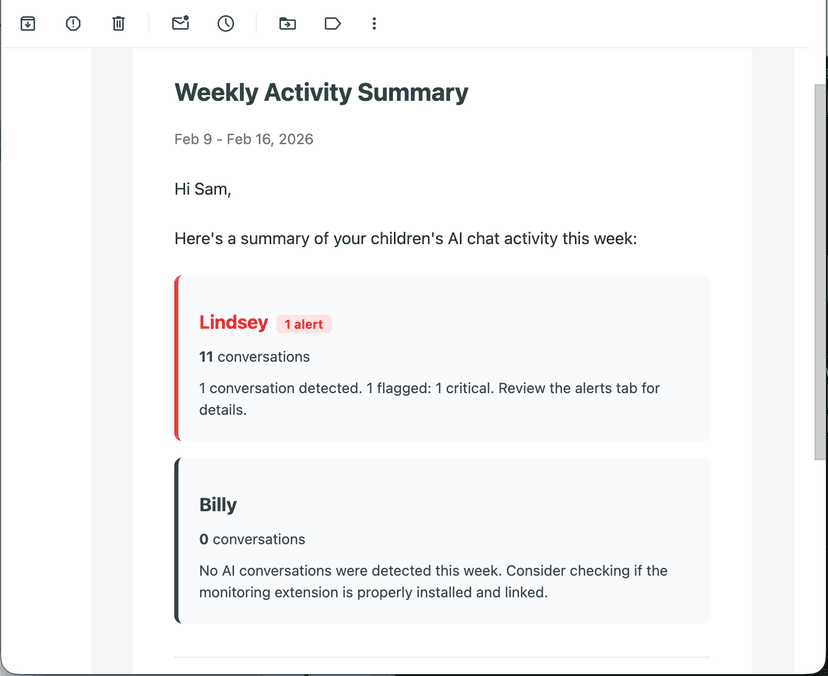This screenshot has height=676, width=828.
Task: Apply a label using the tag icon
Action: tap(332, 23)
